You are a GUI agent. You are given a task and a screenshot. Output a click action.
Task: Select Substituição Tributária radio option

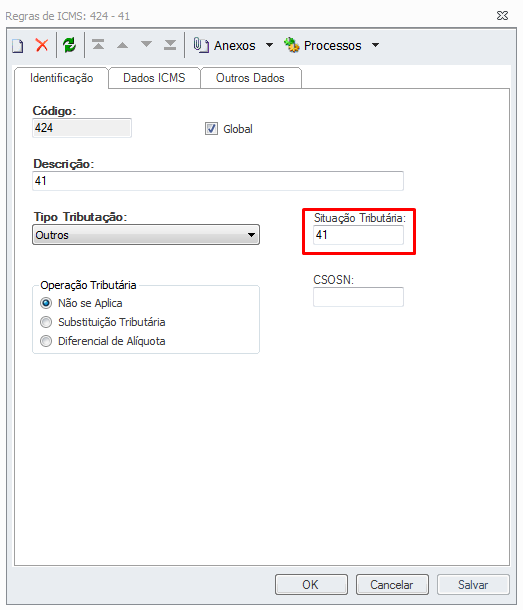[x=46, y=322]
